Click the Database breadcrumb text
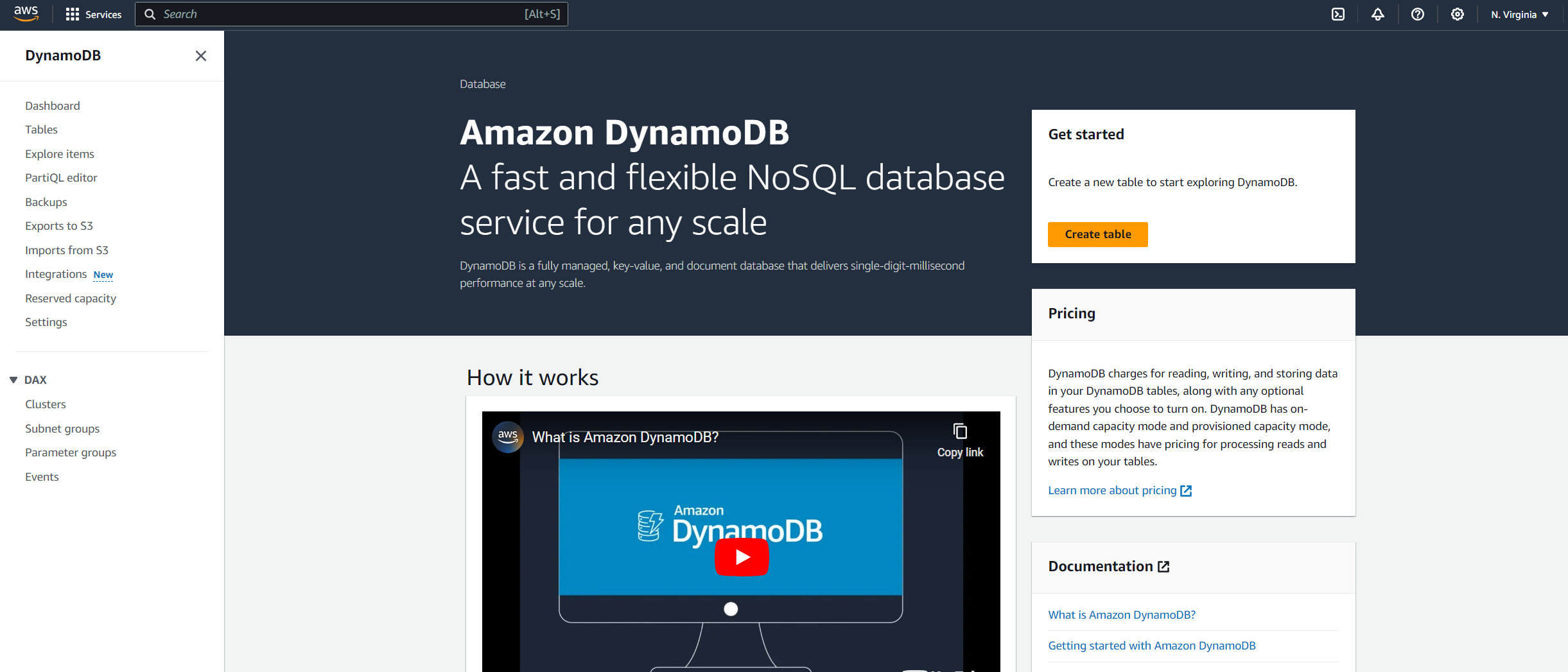The height and width of the screenshot is (672, 1568). (x=483, y=84)
